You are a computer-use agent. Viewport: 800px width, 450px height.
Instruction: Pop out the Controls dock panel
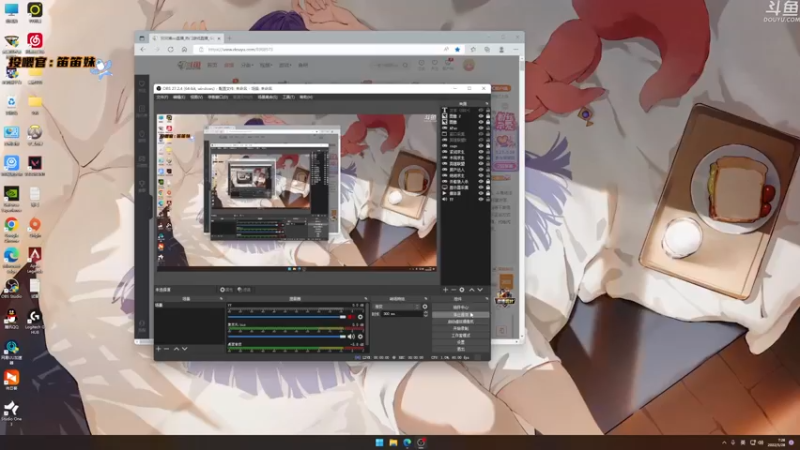[x=486, y=299]
